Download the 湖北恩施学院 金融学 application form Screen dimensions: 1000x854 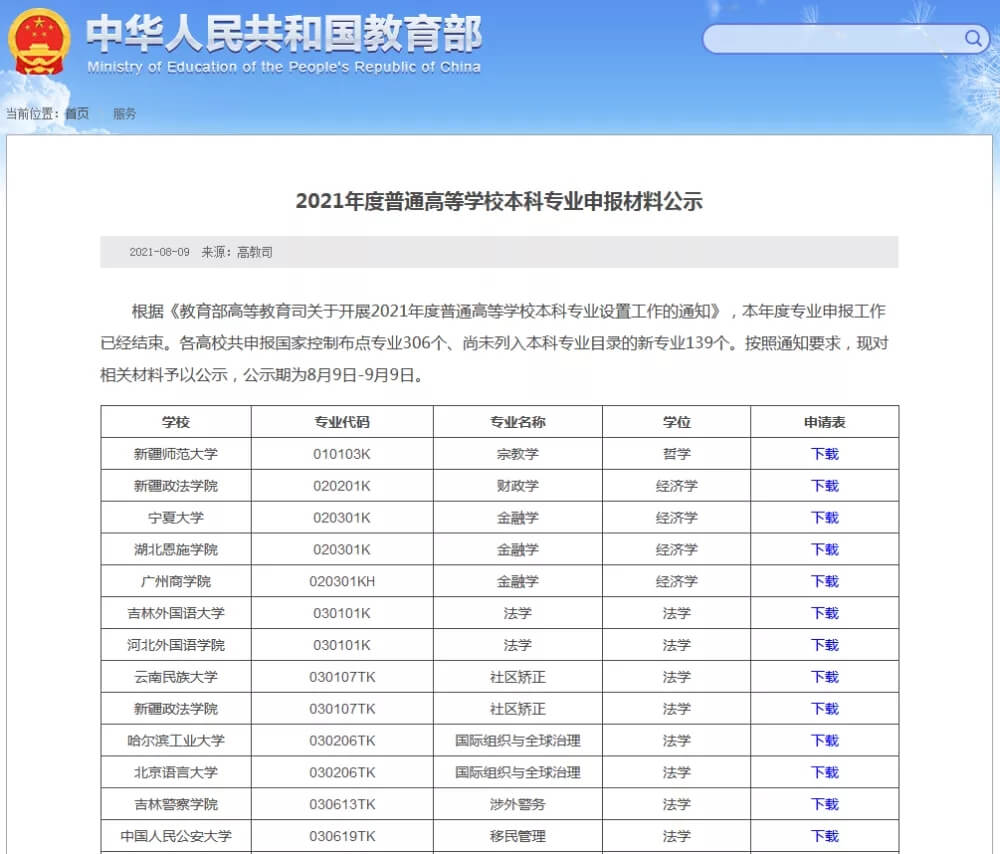tap(824, 549)
